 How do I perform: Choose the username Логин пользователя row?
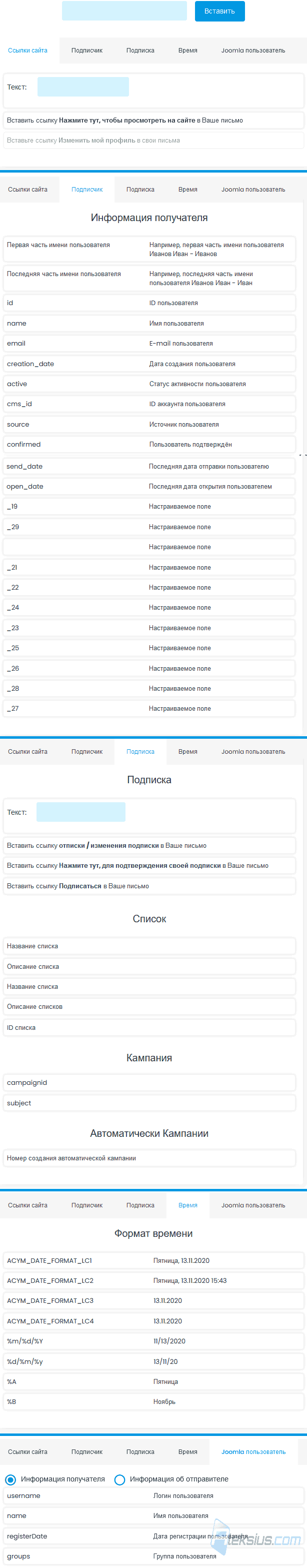pos(153,1495)
